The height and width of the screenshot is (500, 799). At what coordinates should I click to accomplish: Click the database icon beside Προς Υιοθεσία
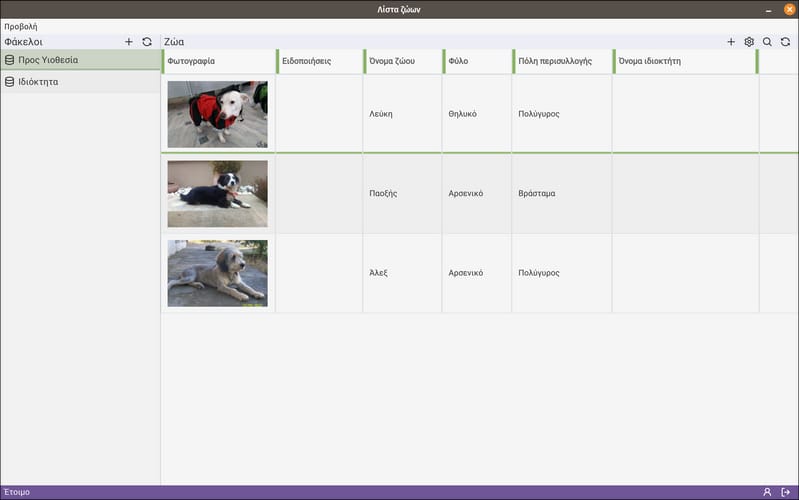9,60
